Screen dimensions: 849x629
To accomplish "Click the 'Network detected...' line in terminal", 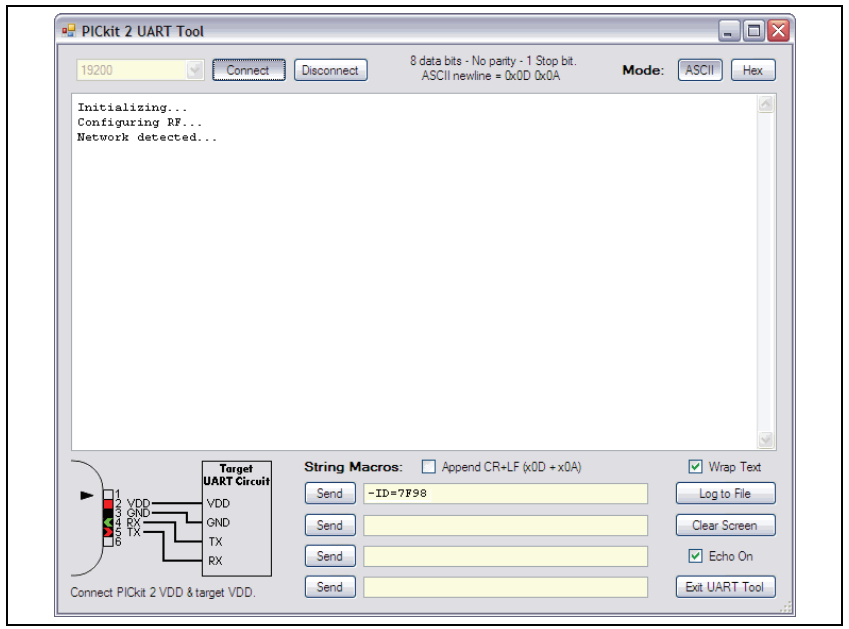I will pyautogui.click(x=147, y=137).
